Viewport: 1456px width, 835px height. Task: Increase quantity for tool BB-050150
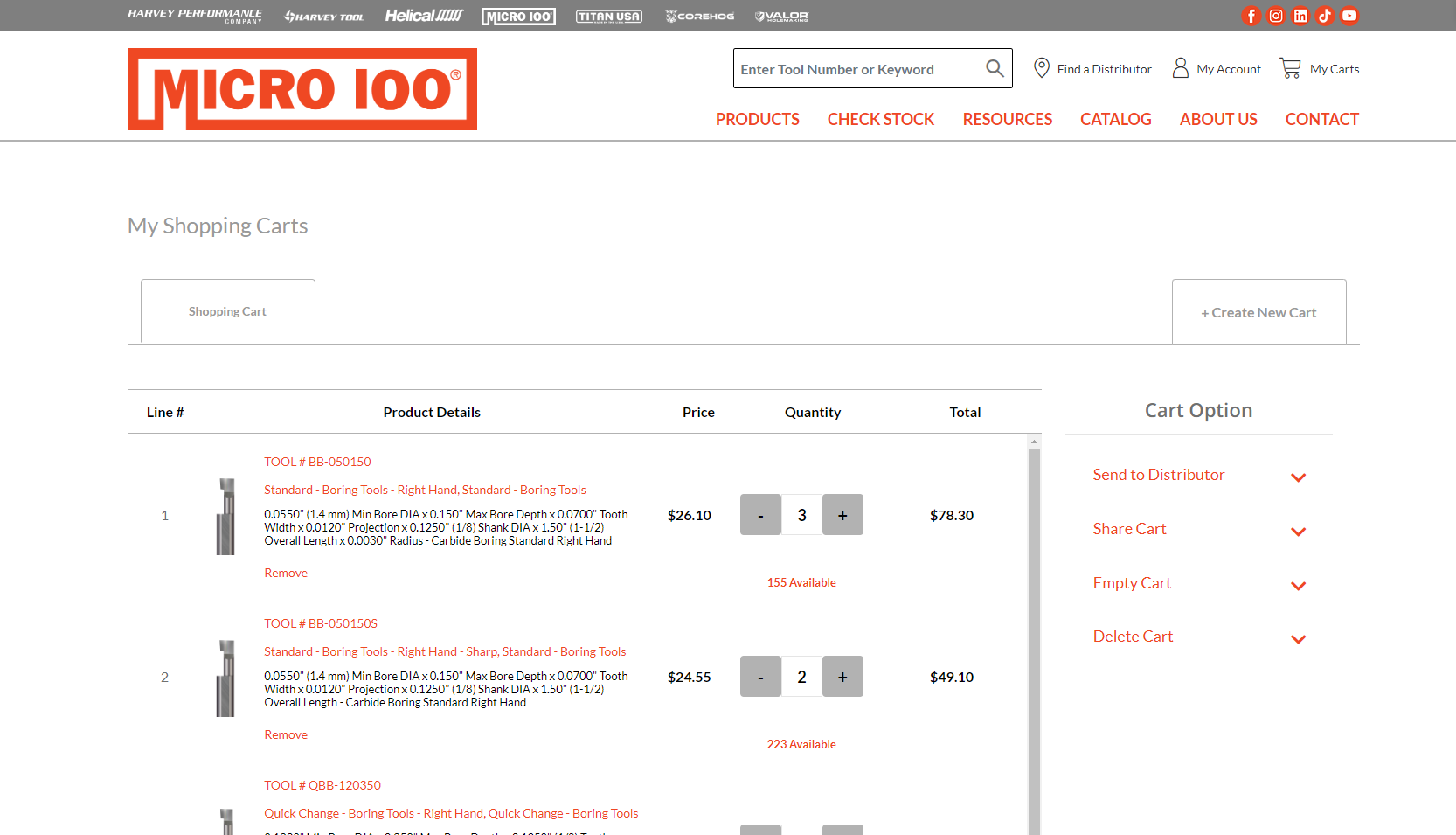tap(842, 515)
